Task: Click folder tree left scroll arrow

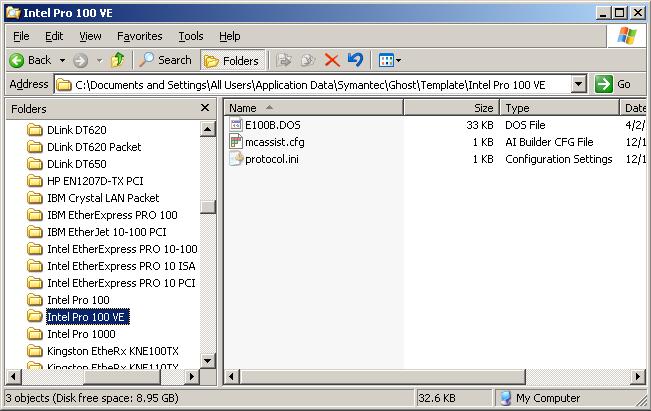Action: pos(14,377)
